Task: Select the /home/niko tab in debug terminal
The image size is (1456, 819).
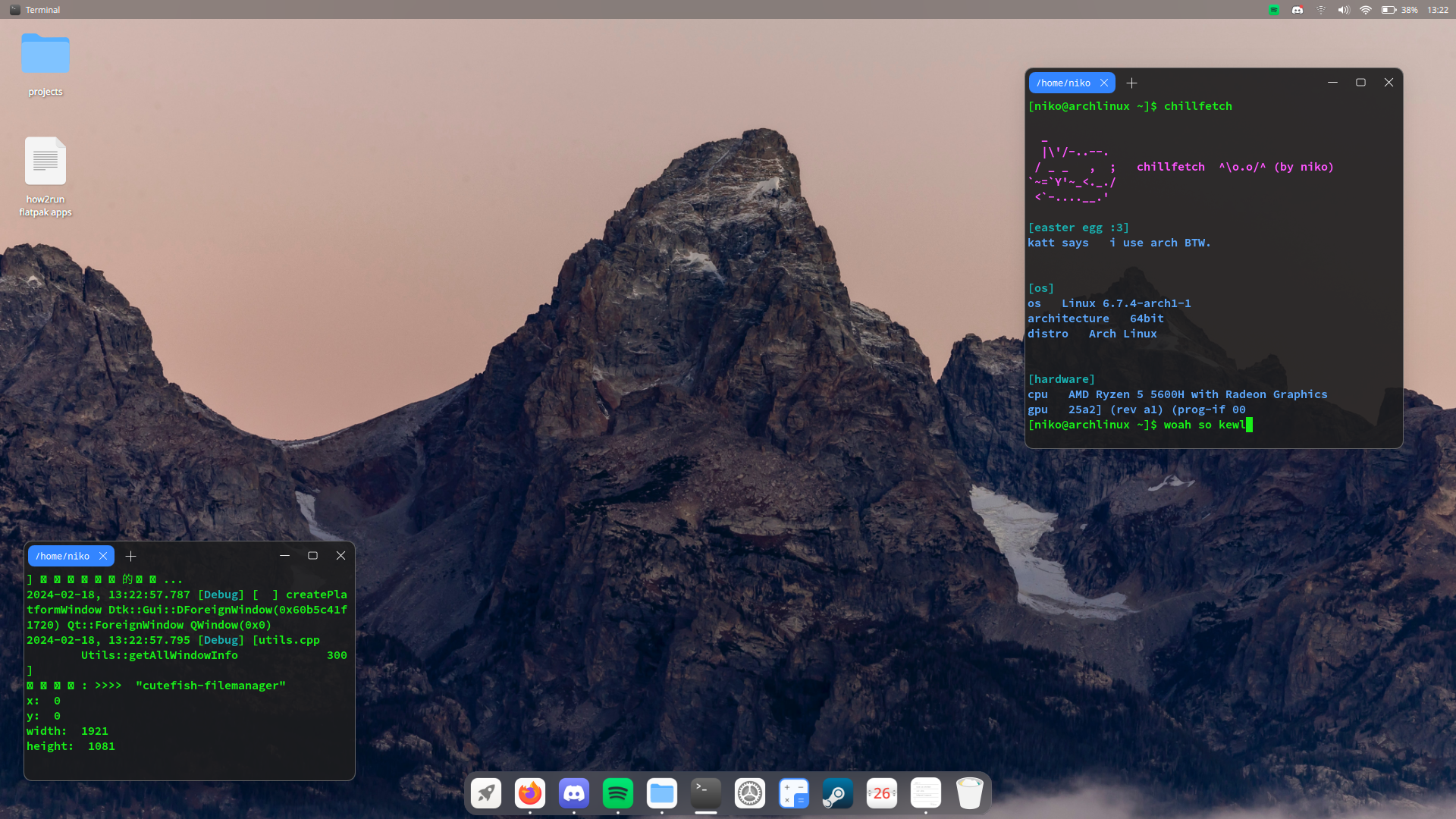Action: [62, 556]
